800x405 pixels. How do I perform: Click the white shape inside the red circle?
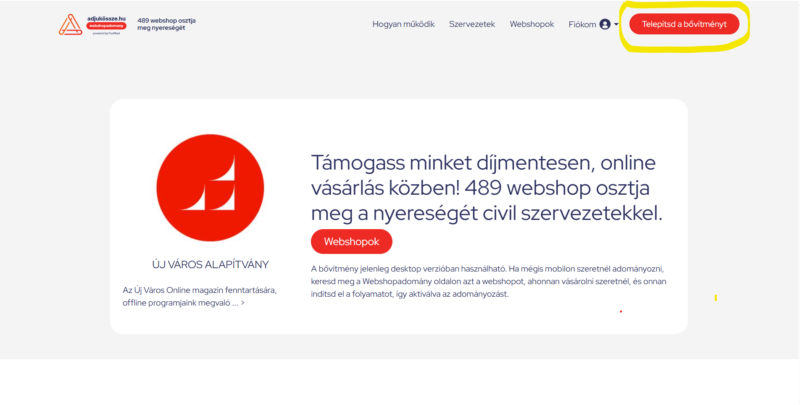(209, 184)
